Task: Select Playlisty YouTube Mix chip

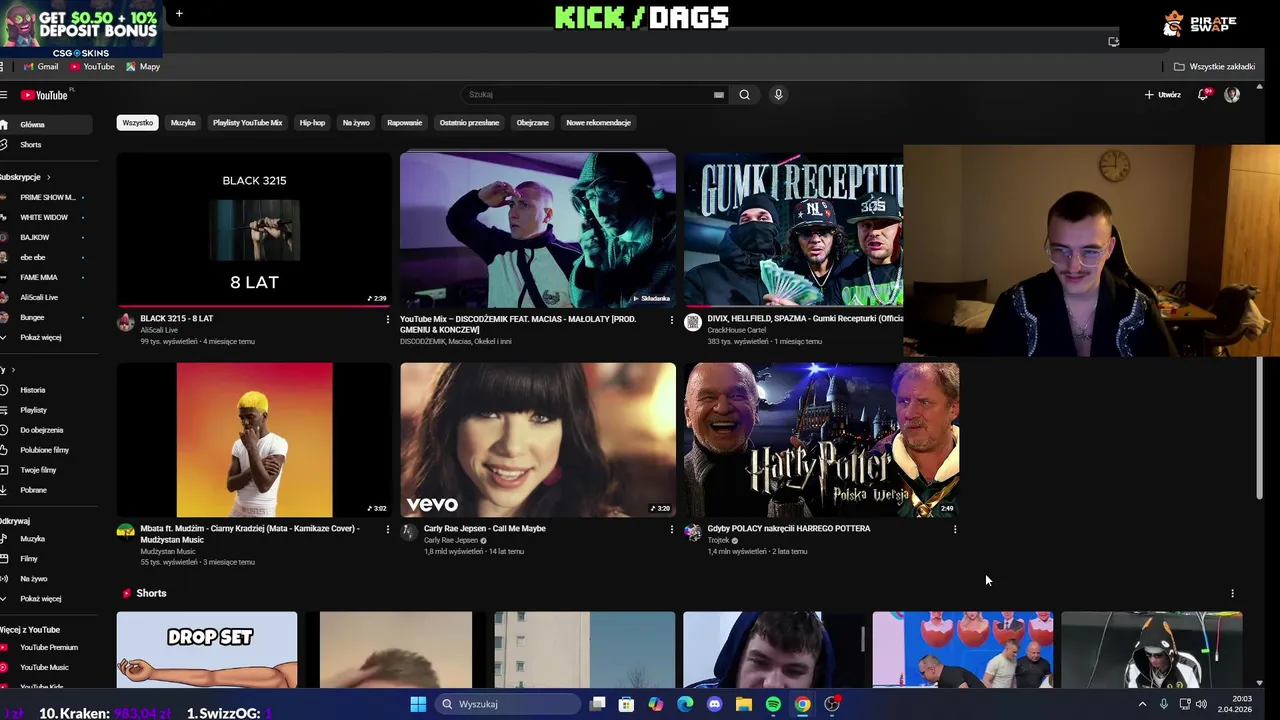Action: tap(247, 123)
